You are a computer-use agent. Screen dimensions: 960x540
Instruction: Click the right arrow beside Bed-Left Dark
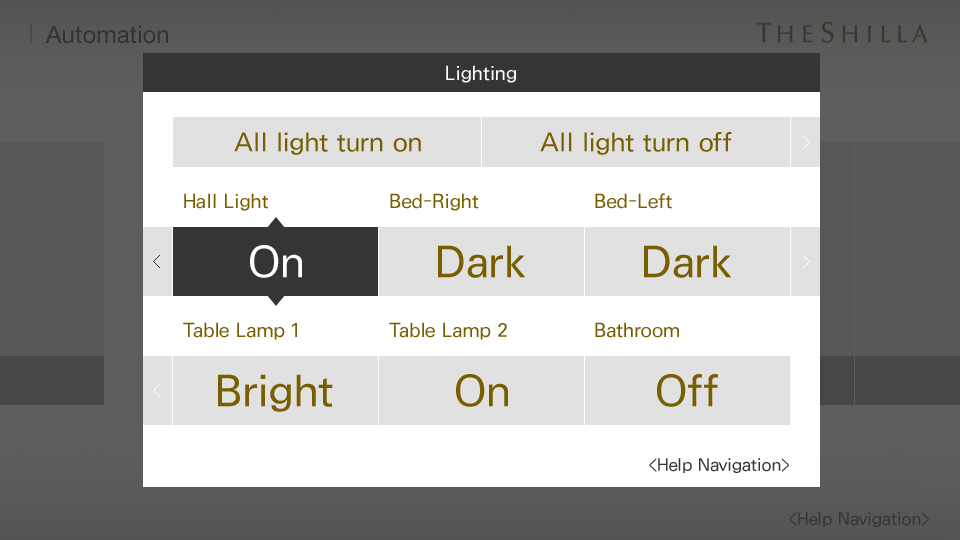805,261
